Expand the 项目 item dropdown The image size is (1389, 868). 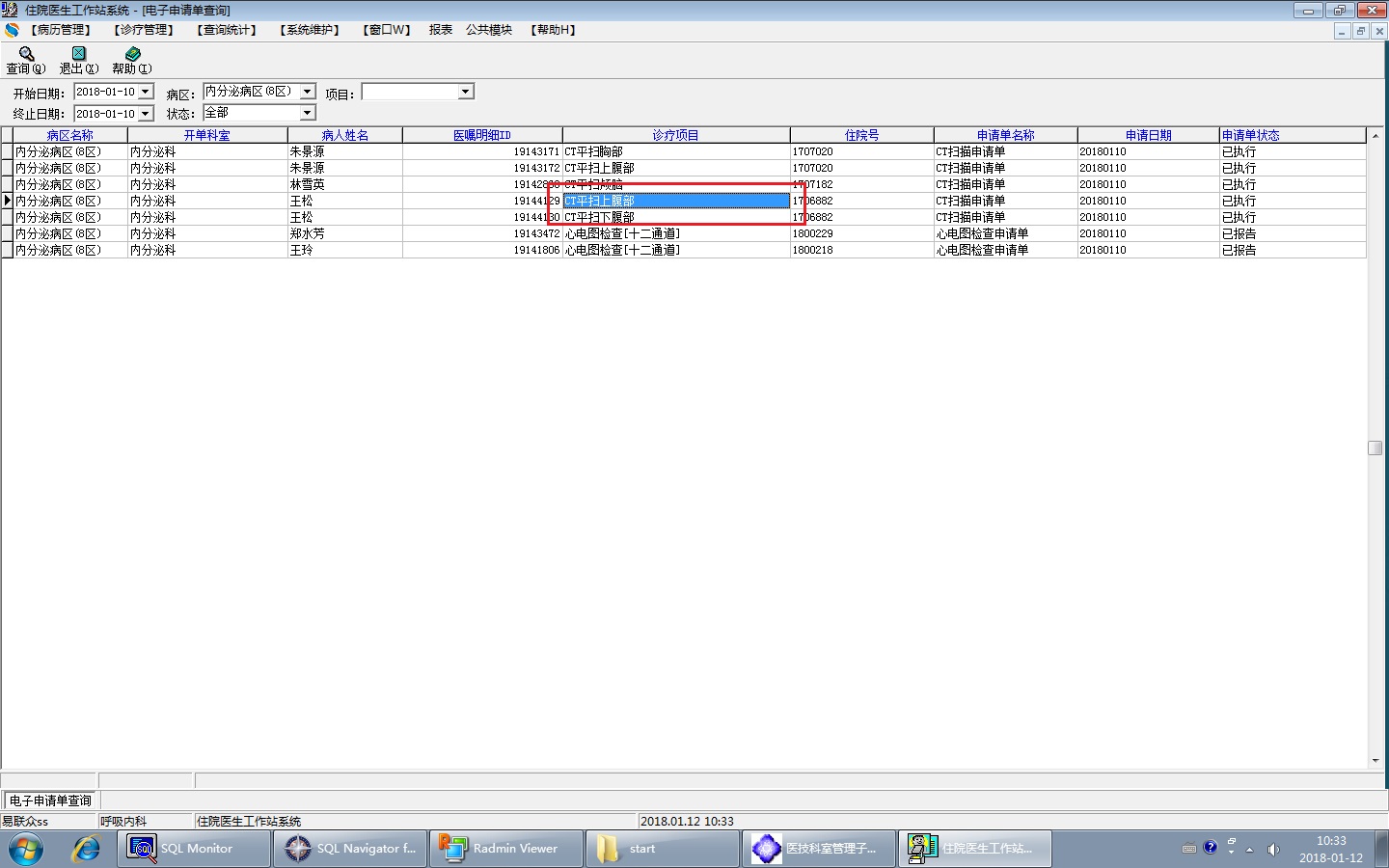466,92
